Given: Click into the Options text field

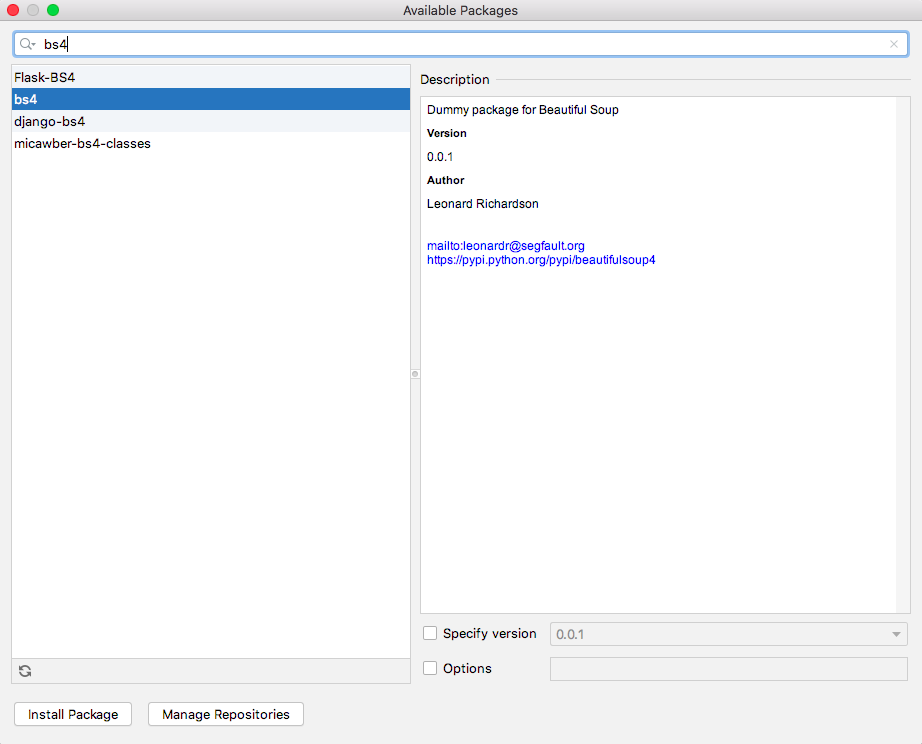Looking at the screenshot, I should point(729,669).
